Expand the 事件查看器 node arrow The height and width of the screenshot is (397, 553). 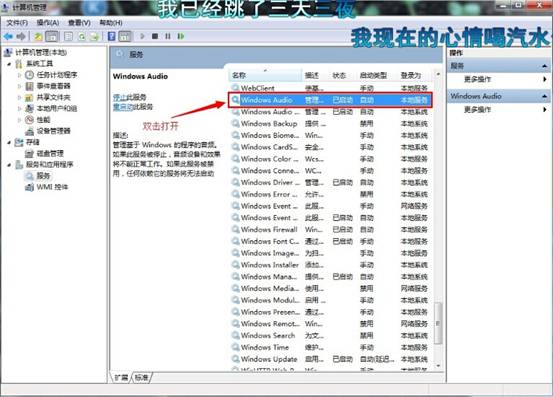(19, 86)
